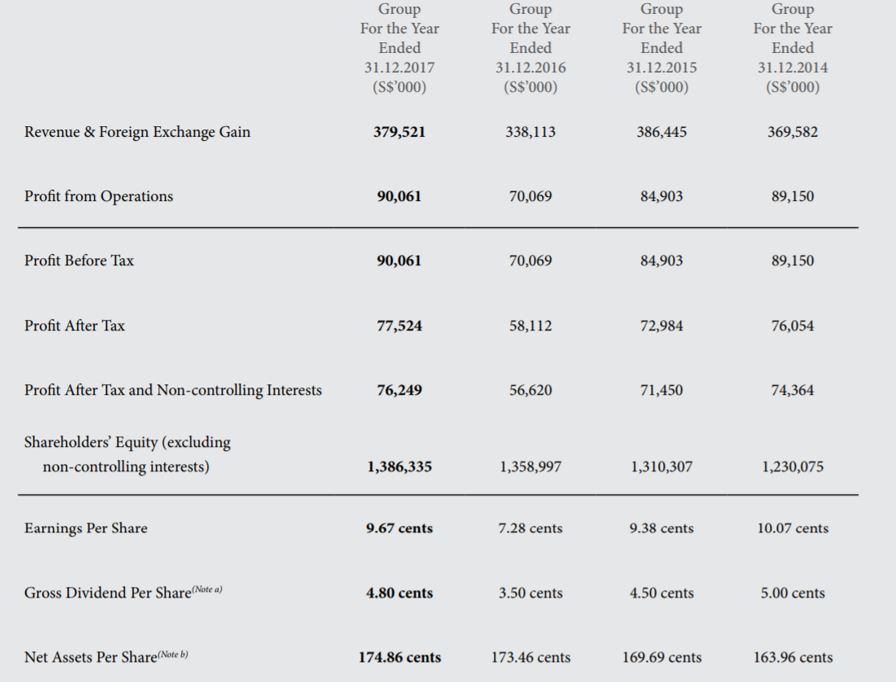Select the 2015 Profit After Tax 72,984
The height and width of the screenshot is (682, 896).
coord(661,326)
